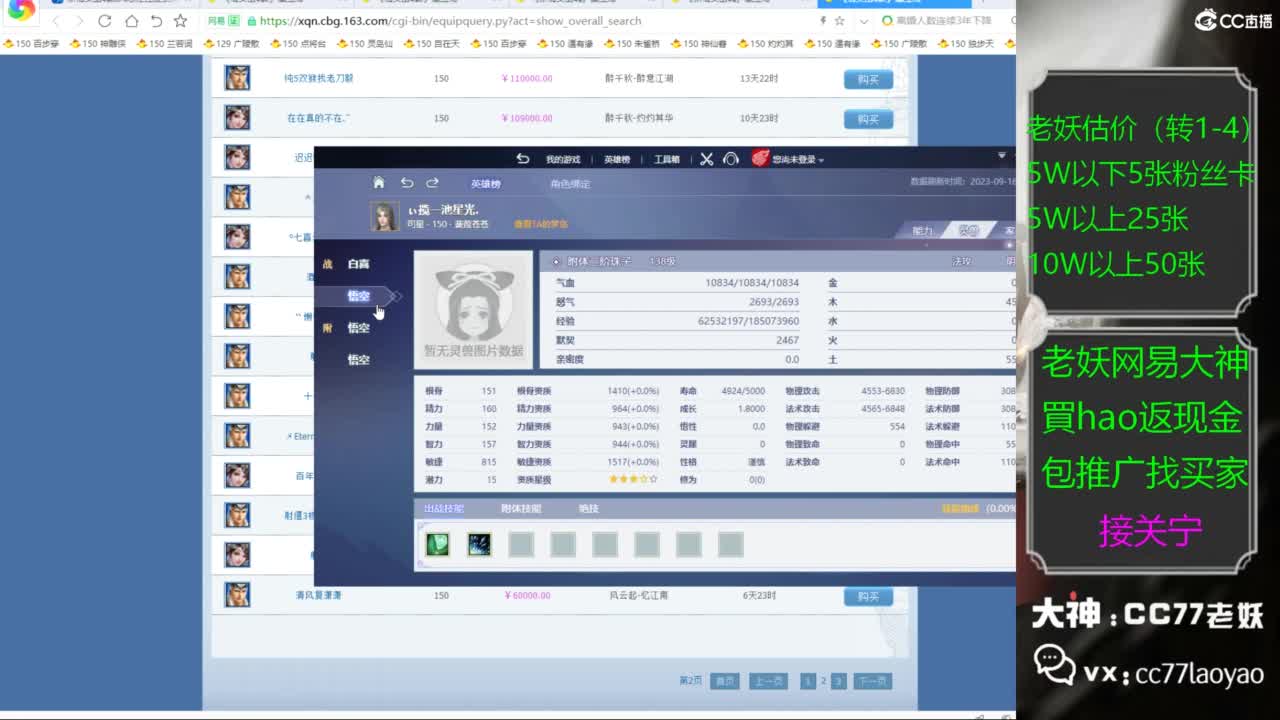The height and width of the screenshot is (720, 1280).
Task: Click the green first skill icon
Action: pyautogui.click(x=437, y=544)
